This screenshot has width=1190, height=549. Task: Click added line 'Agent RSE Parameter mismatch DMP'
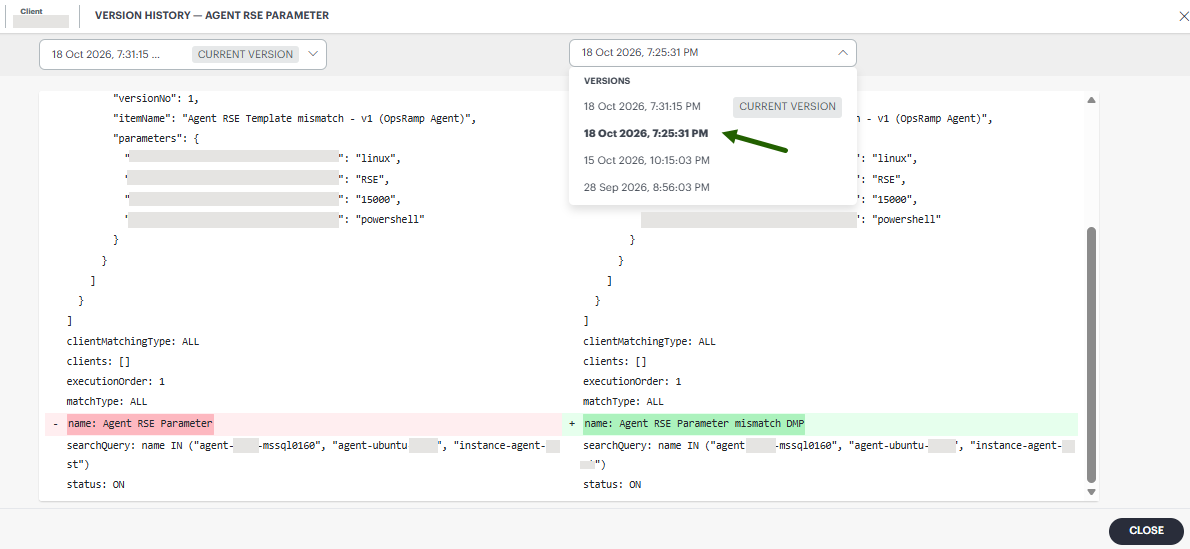[x=694, y=424]
